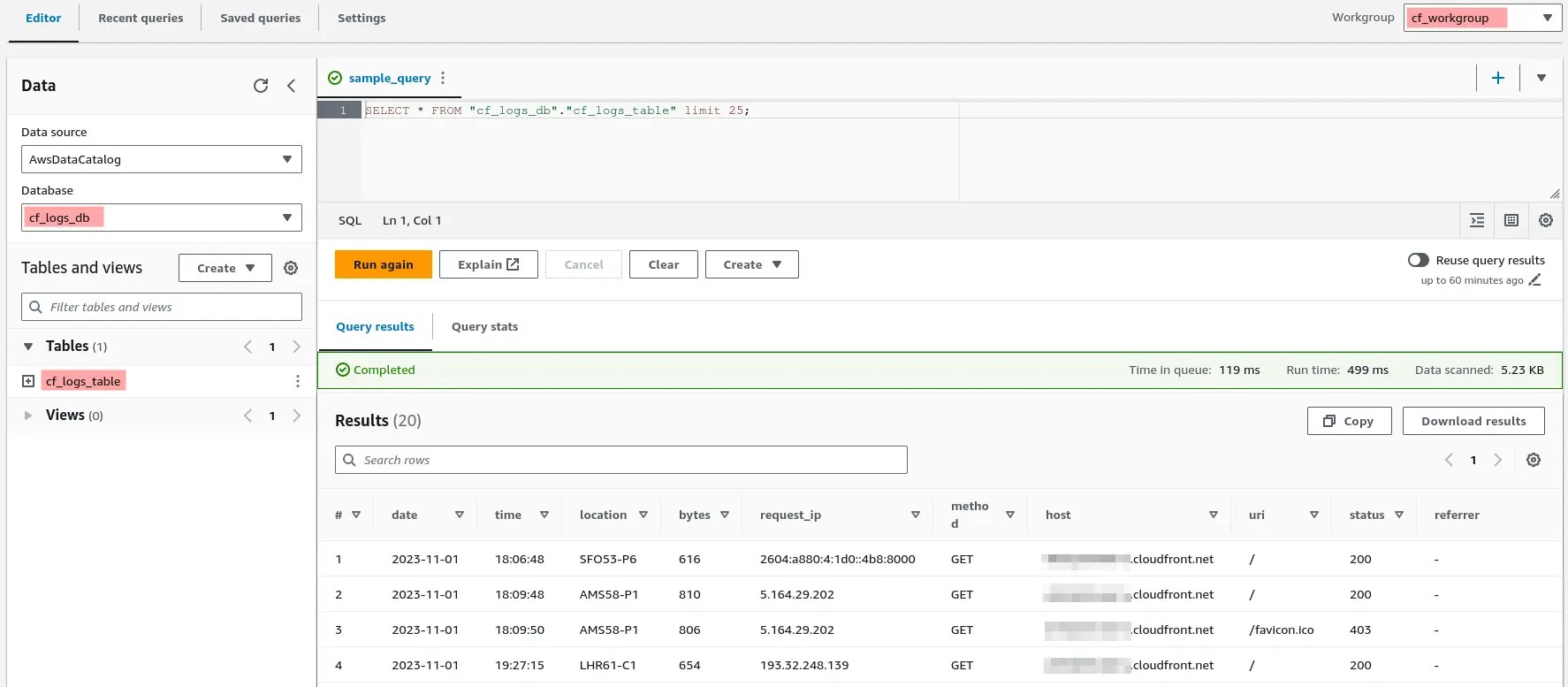Focus the Filter tables and views field
Image resolution: width=1568 pixels, height=687 pixels.
point(162,307)
